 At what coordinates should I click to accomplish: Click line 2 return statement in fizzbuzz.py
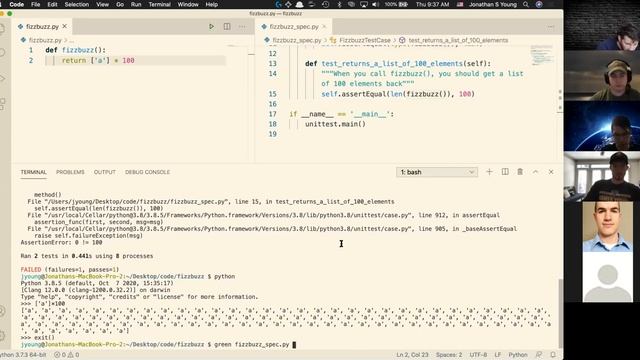98,60
